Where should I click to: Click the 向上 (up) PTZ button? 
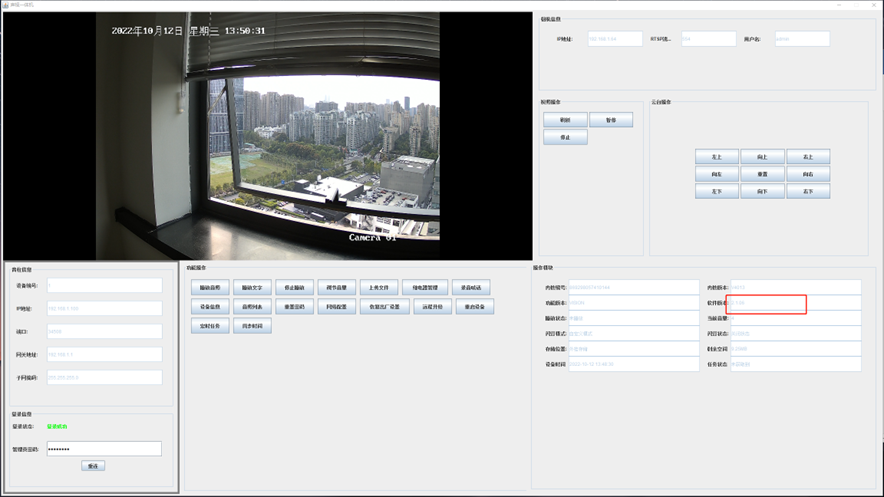(762, 157)
